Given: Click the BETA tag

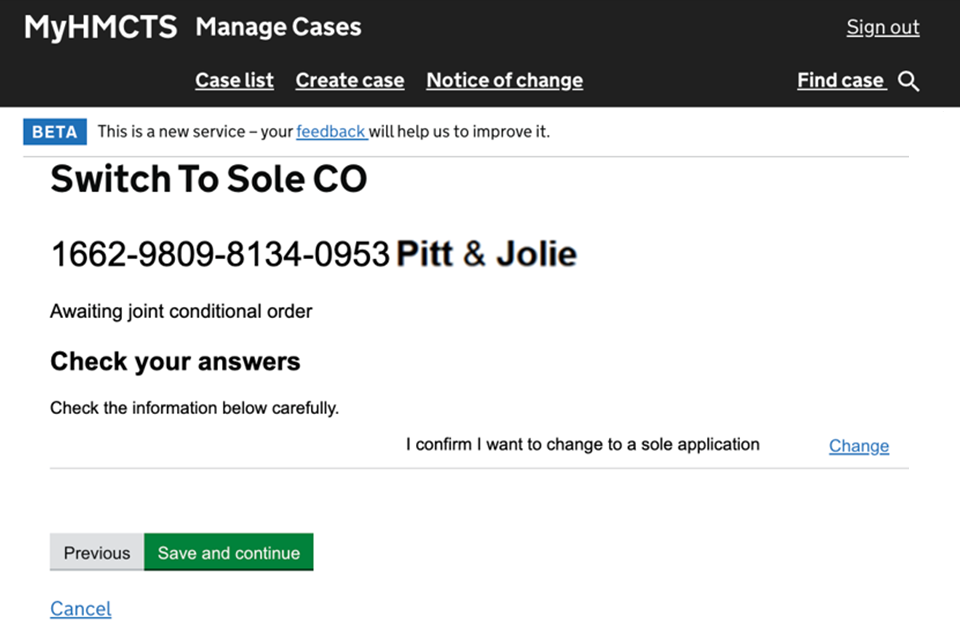Looking at the screenshot, I should [x=55, y=132].
